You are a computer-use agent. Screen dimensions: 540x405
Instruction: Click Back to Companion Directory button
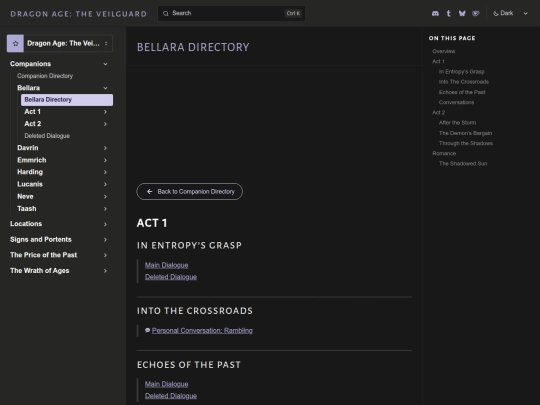[x=189, y=191]
